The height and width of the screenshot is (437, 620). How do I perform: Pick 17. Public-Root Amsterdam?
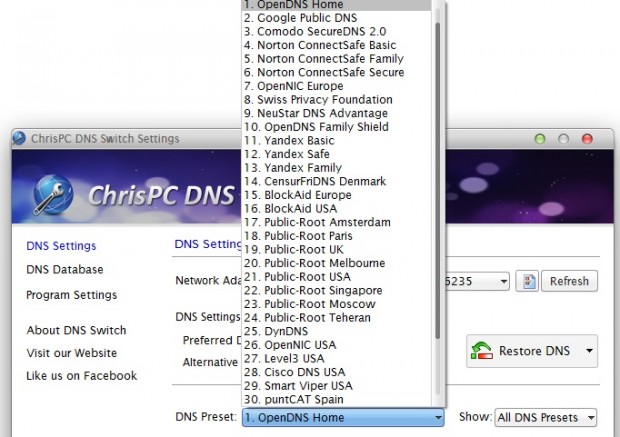336,223
